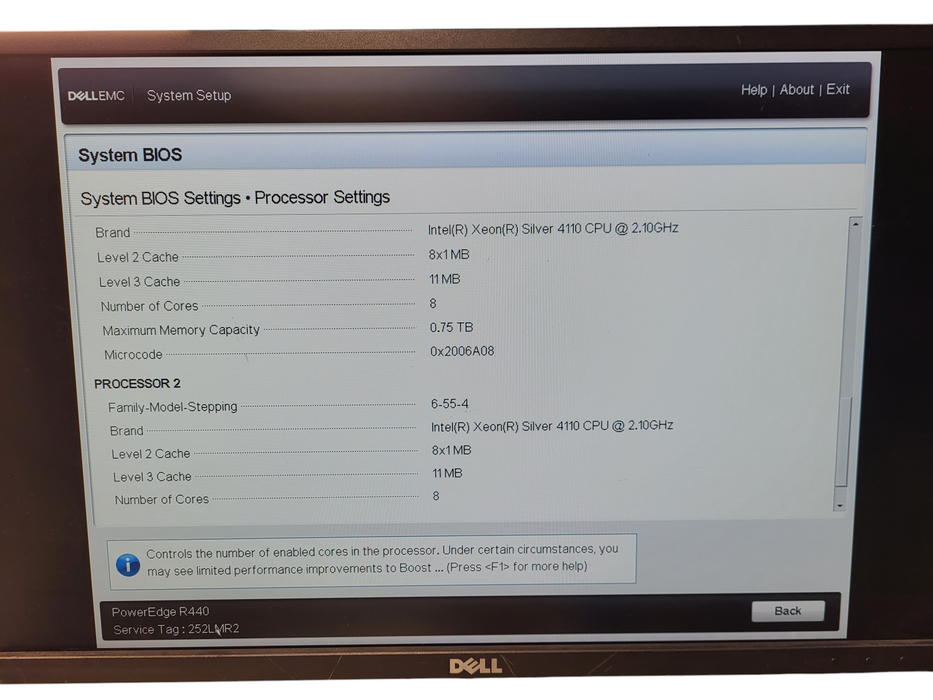Click the DELL EMC logo
The image size is (933, 700).
(96, 96)
